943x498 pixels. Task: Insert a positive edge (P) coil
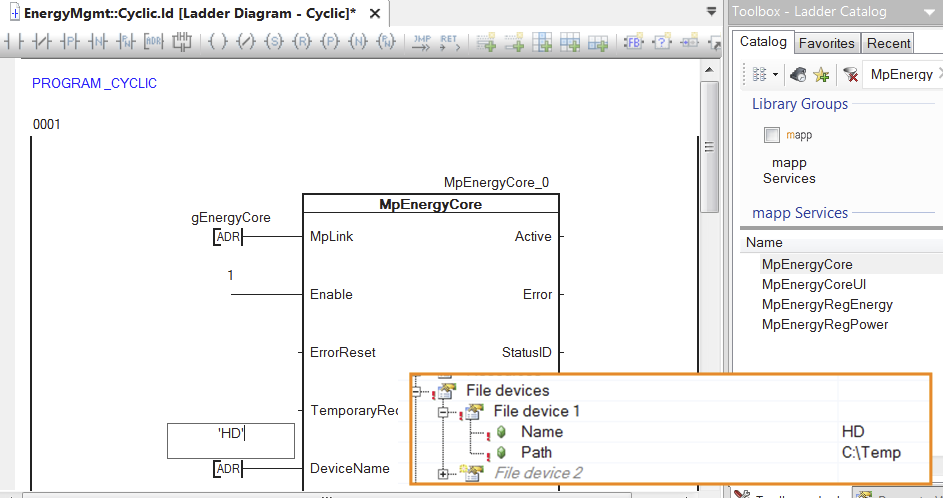coord(330,42)
